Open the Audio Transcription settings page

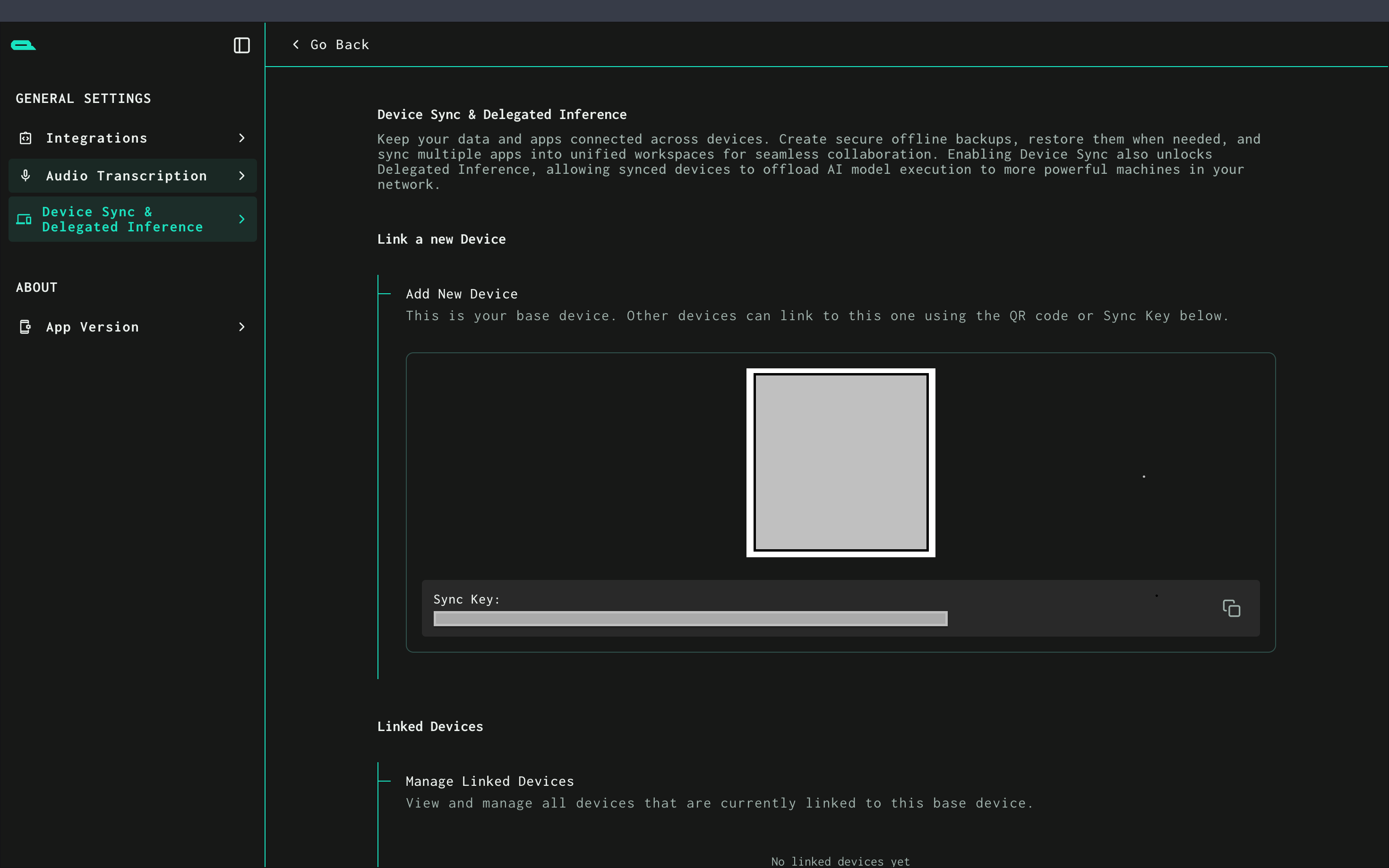(x=126, y=176)
